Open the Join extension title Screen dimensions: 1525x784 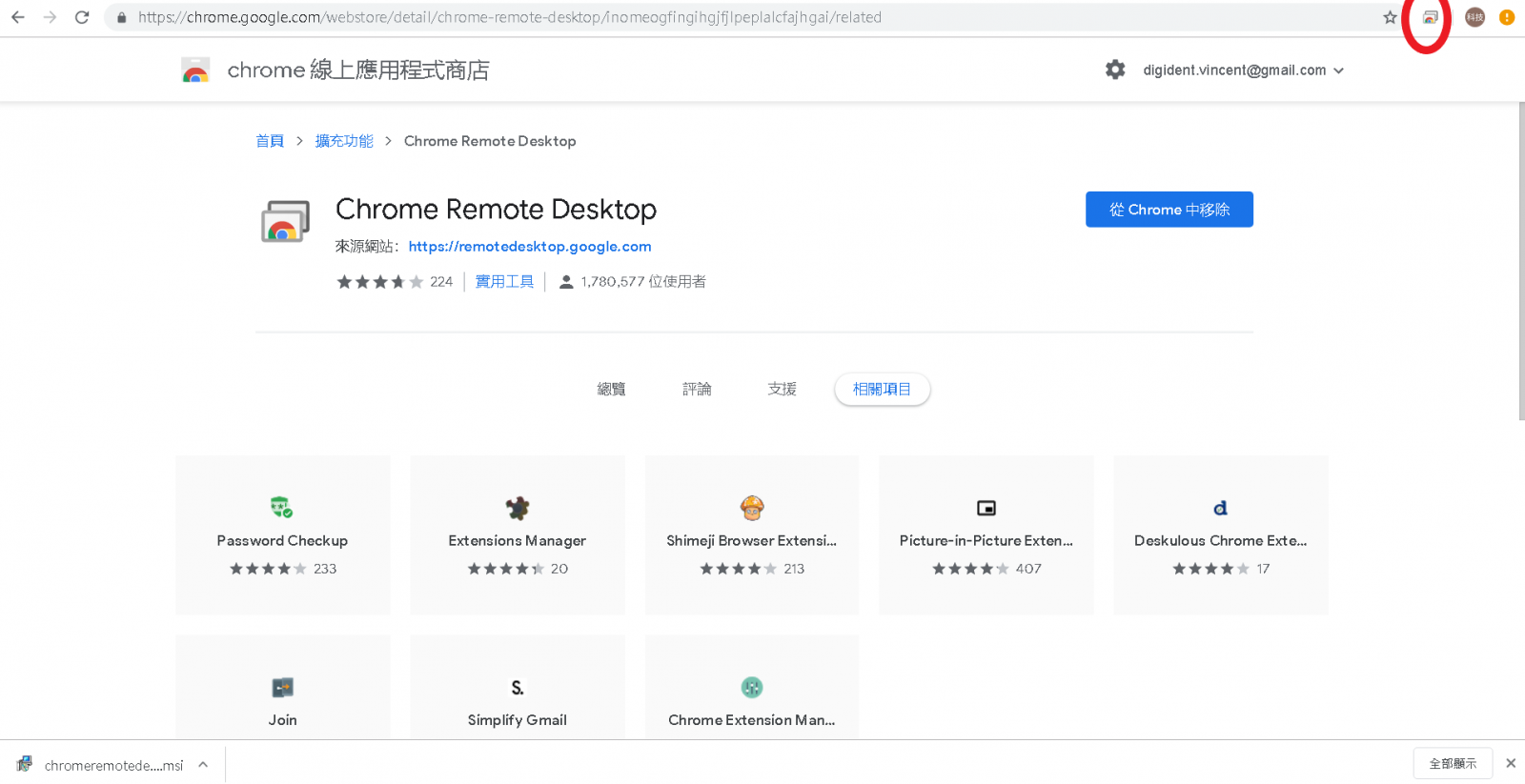[x=282, y=720]
